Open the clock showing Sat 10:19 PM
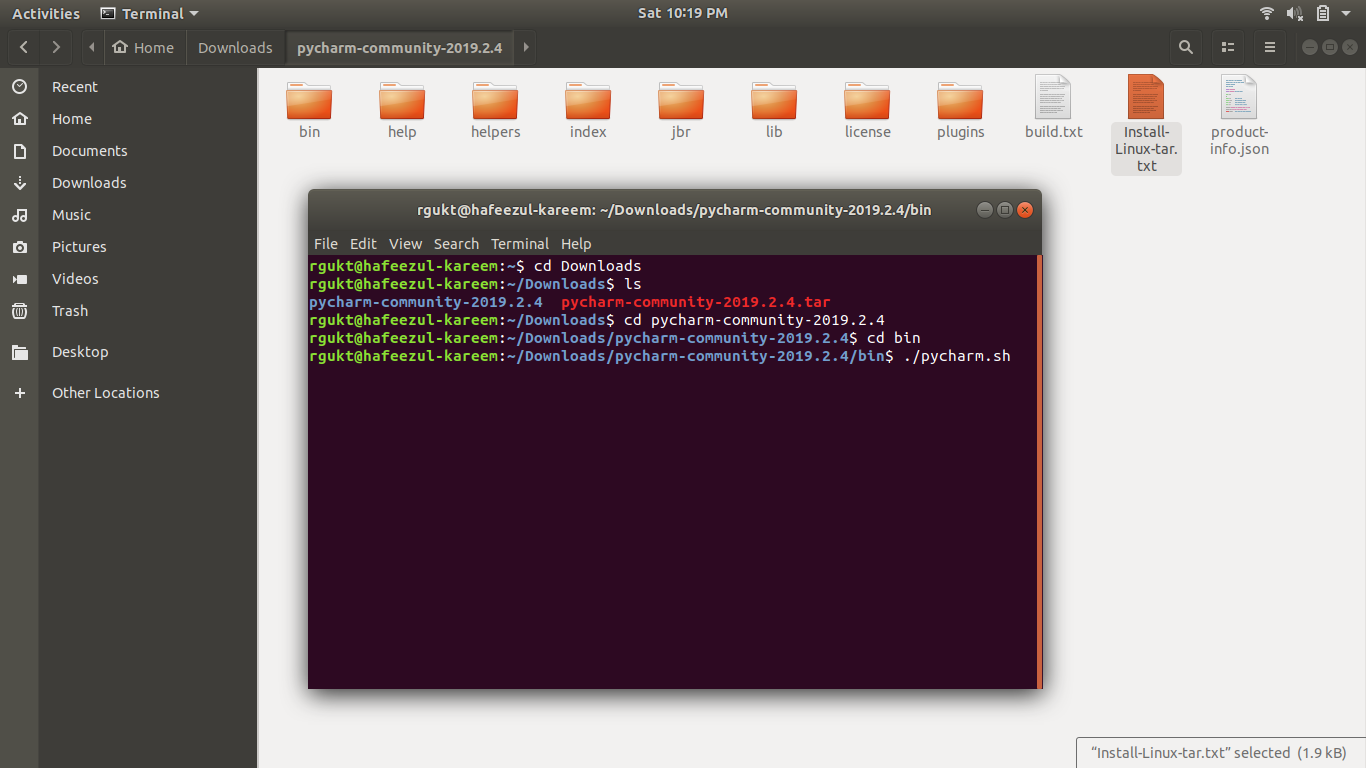 tap(682, 13)
